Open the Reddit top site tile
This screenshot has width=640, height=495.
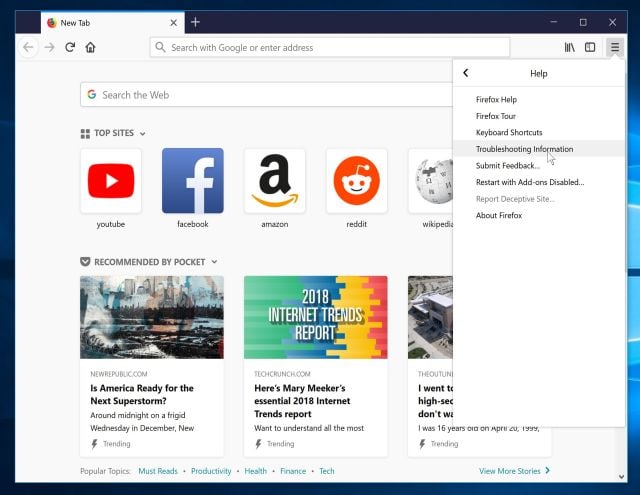pos(357,181)
